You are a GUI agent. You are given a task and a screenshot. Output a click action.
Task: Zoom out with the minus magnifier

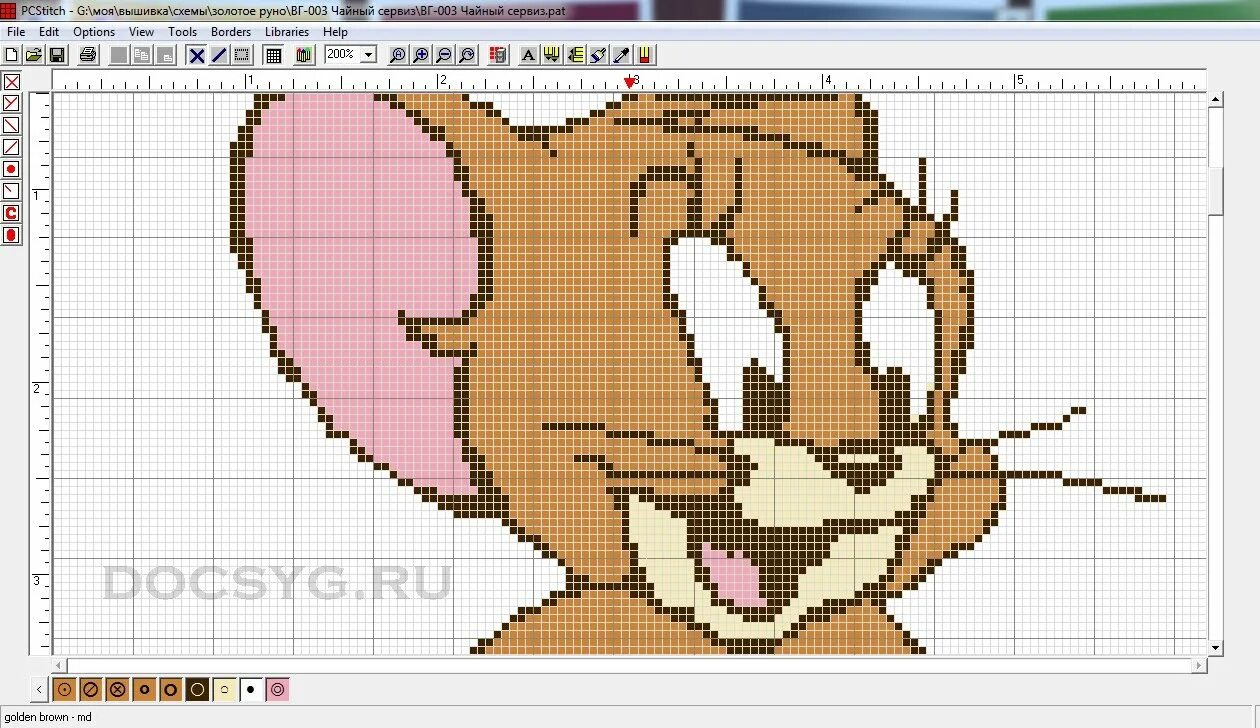pos(443,54)
